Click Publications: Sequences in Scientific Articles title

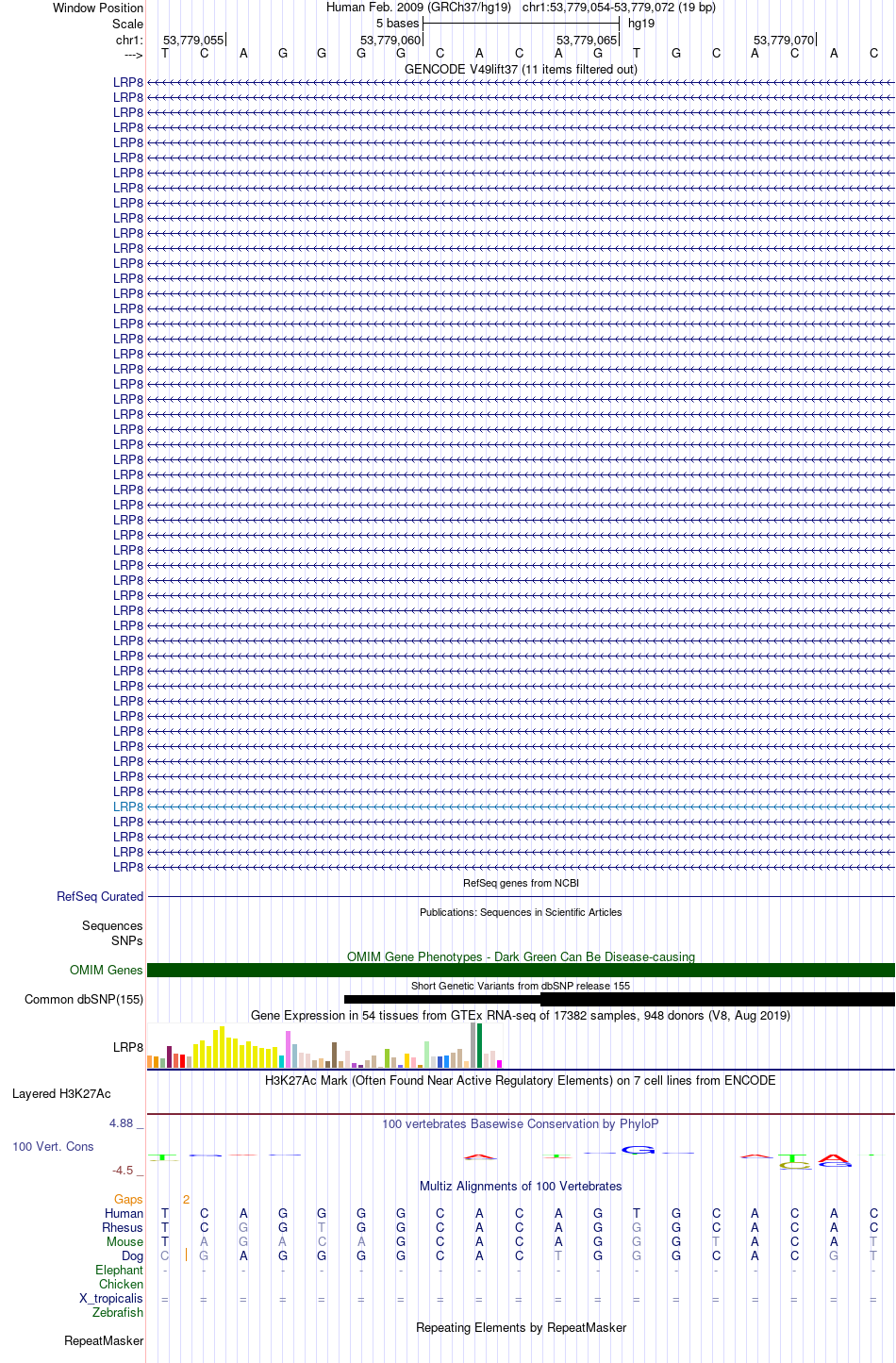521,912
